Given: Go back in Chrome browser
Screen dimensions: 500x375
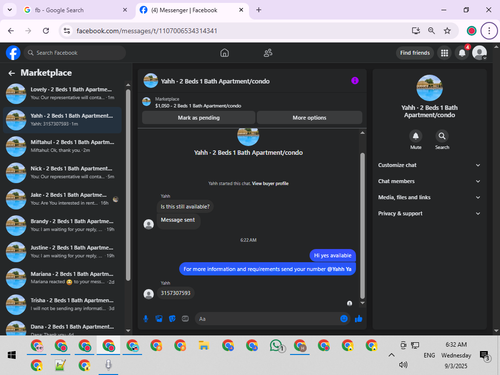Looking at the screenshot, I should click(11, 31).
